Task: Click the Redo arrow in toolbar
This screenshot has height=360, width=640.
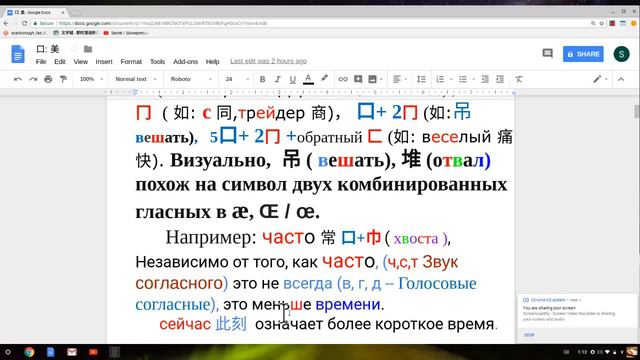Action: (x=33, y=79)
